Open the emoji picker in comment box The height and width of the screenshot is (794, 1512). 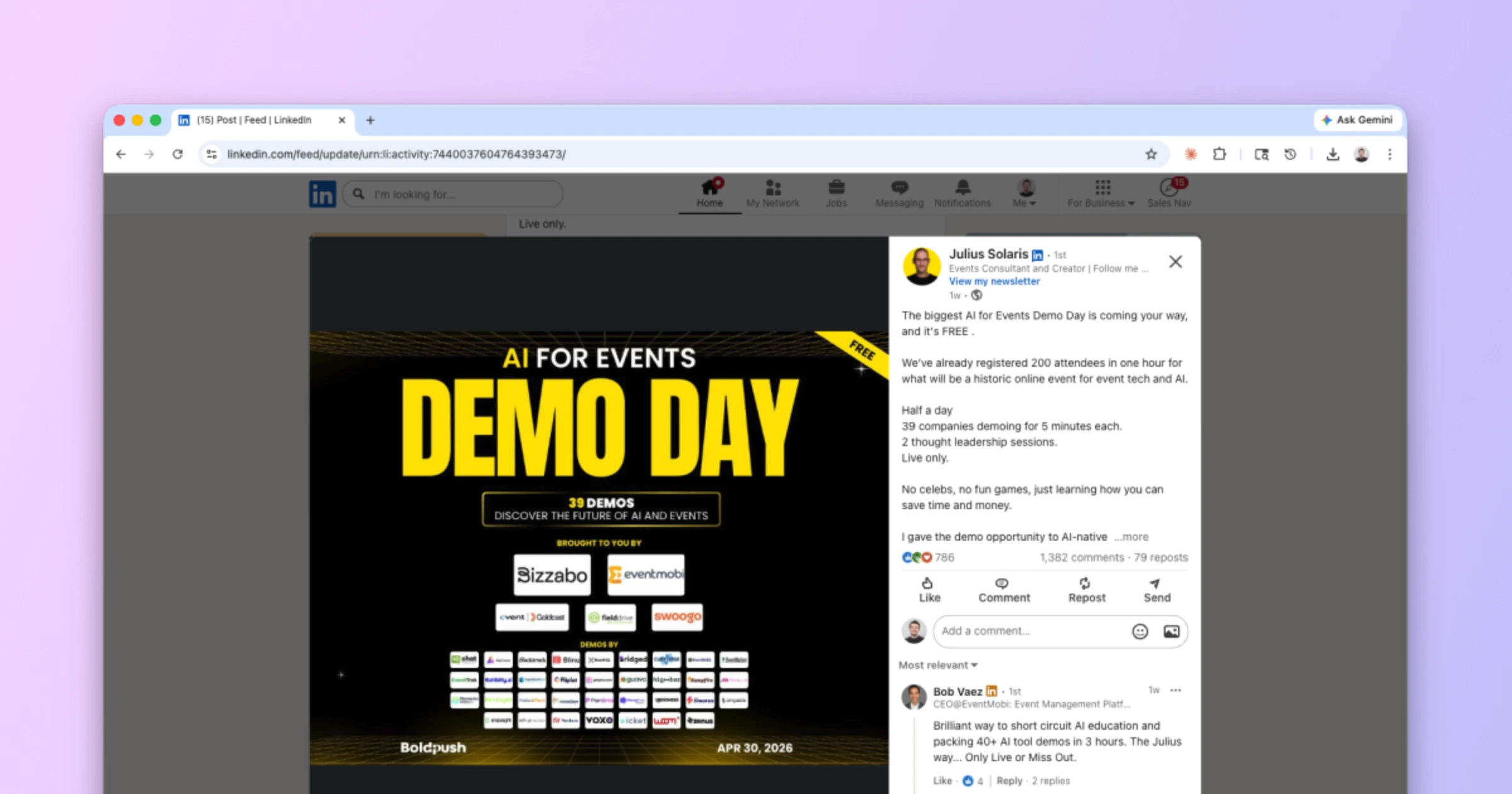click(x=1140, y=631)
